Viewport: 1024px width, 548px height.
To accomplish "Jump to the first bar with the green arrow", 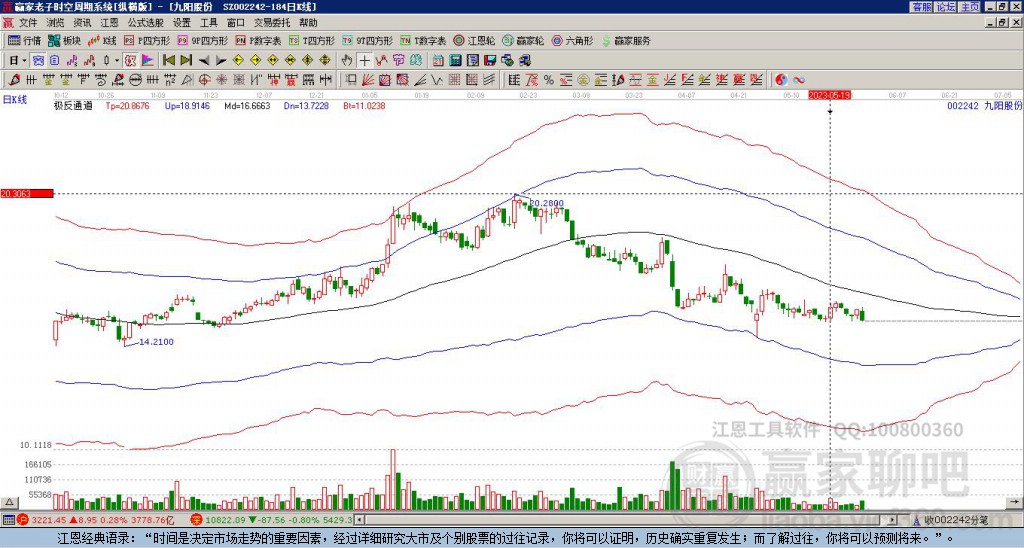I will pyautogui.click(x=168, y=61).
